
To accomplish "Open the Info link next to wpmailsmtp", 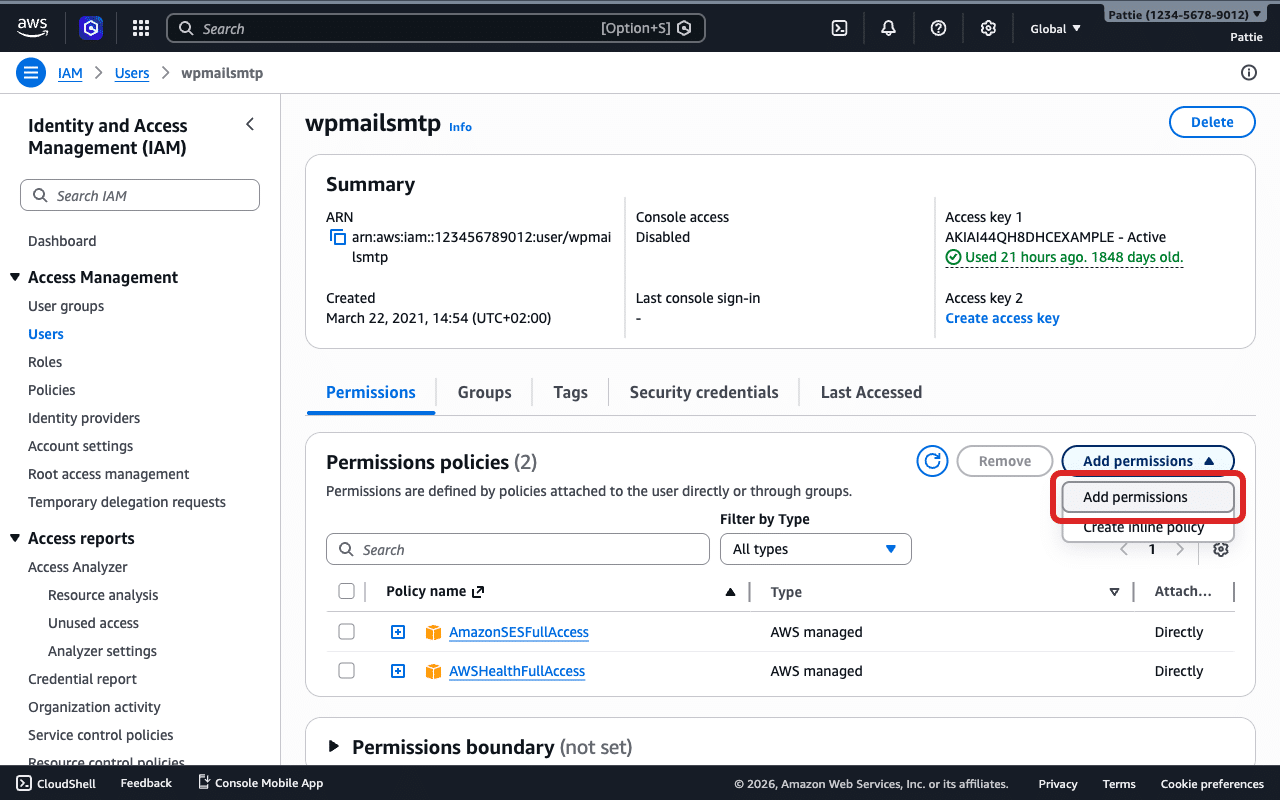I will pos(460,127).
